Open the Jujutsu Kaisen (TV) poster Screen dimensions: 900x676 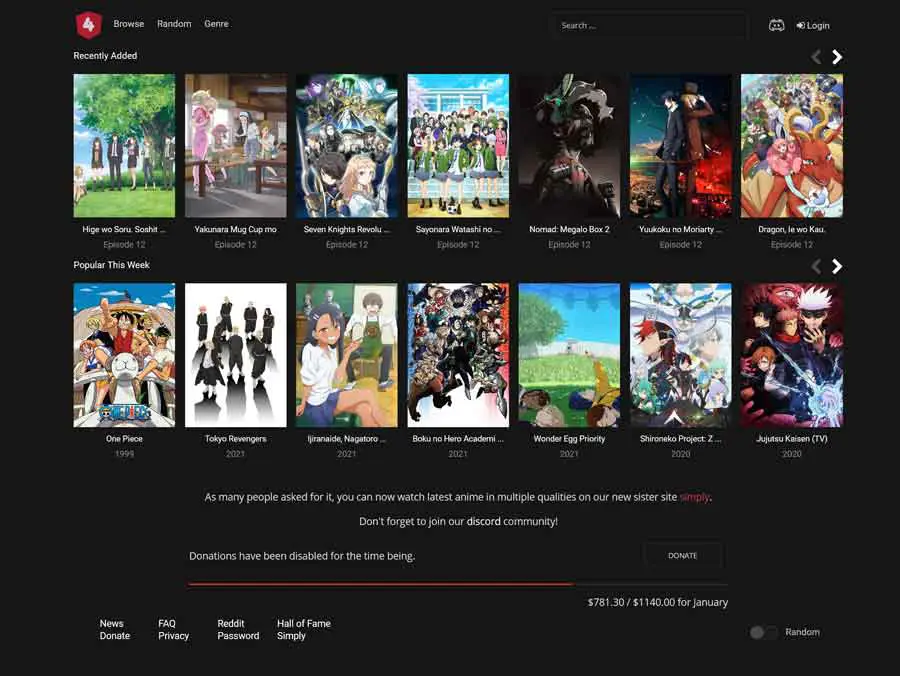click(792, 355)
